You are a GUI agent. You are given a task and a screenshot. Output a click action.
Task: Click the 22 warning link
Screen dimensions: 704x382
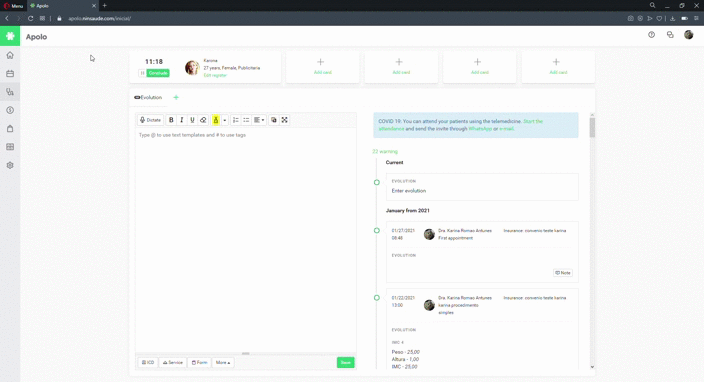(x=385, y=152)
